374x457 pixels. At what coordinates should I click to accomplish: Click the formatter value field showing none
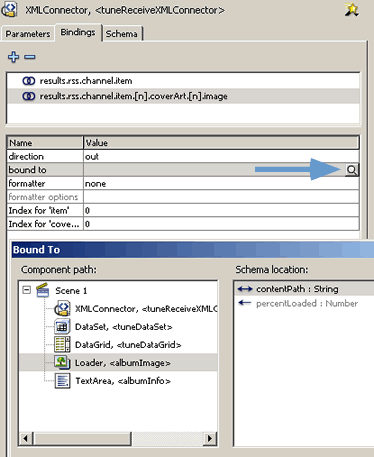(221, 184)
